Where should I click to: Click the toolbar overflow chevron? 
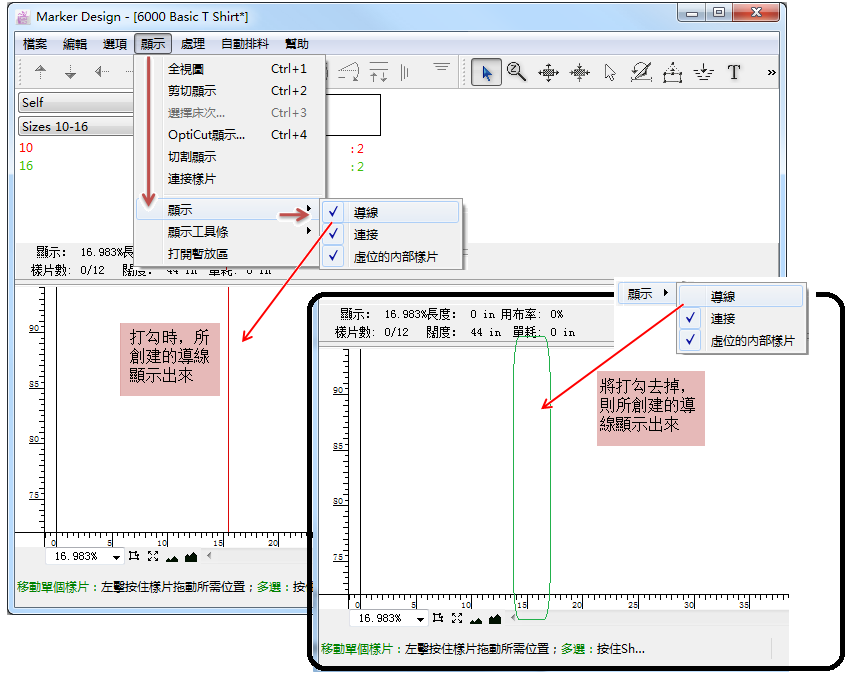tap(771, 72)
